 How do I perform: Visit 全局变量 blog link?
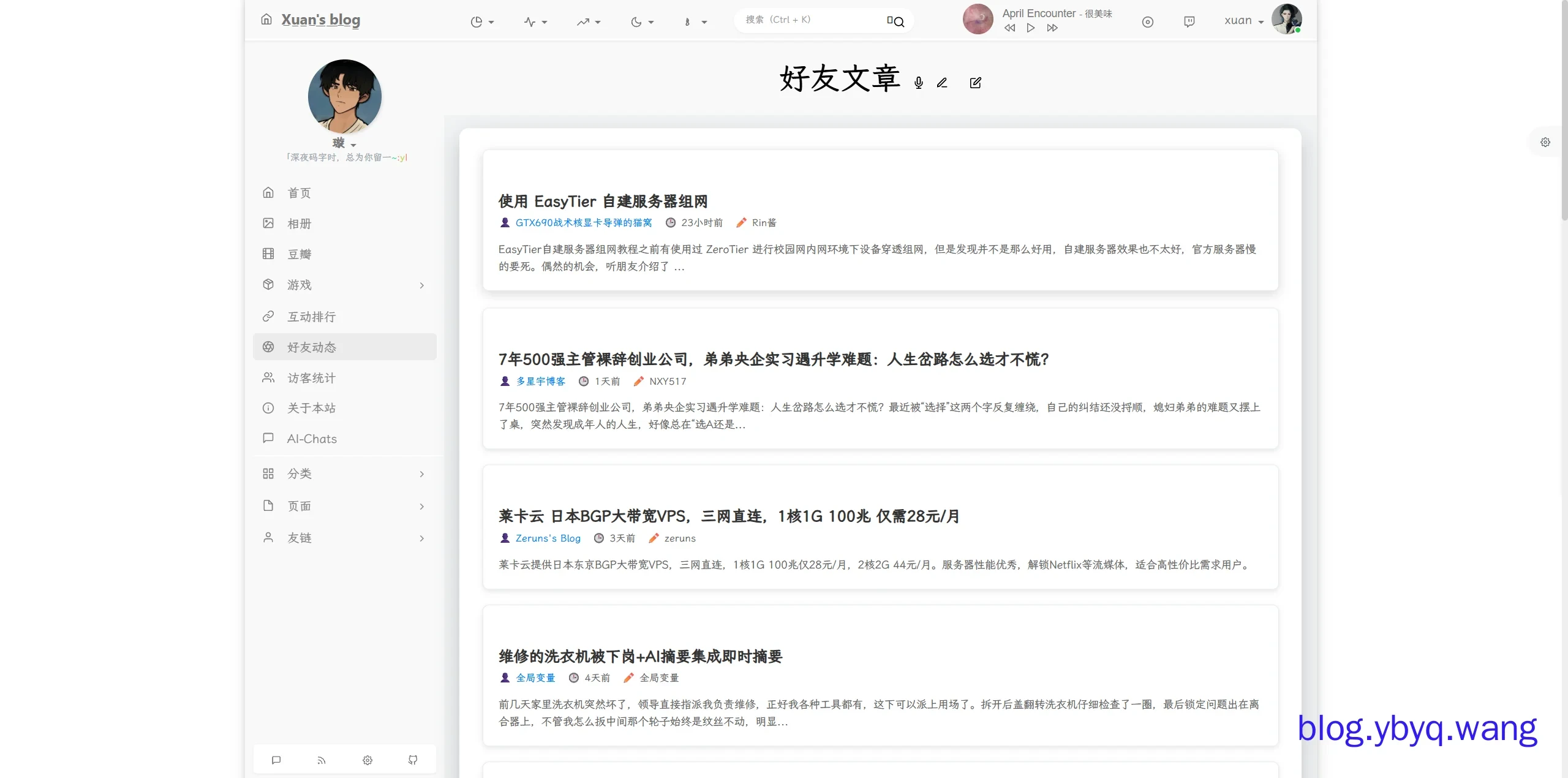(x=535, y=678)
